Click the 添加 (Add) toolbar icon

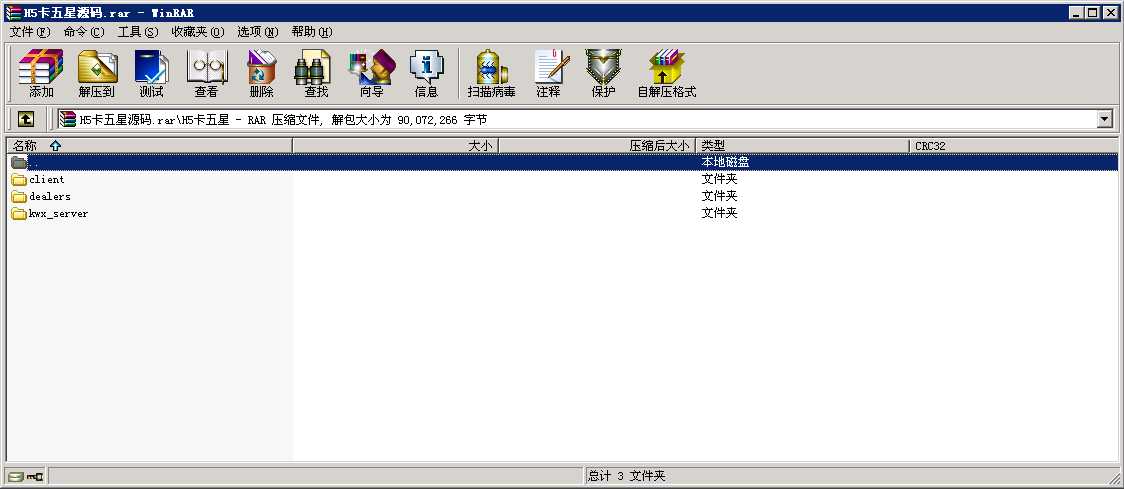click(x=41, y=73)
